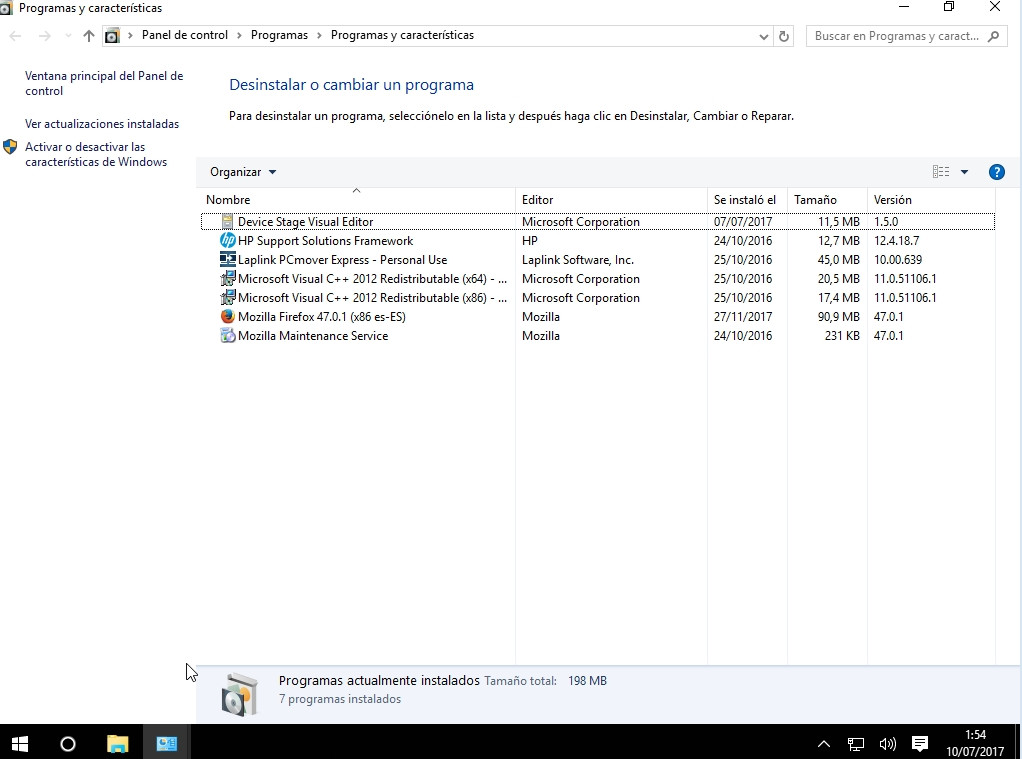1022x759 pixels.
Task: Click the refresh button in address bar
Action: (784, 36)
